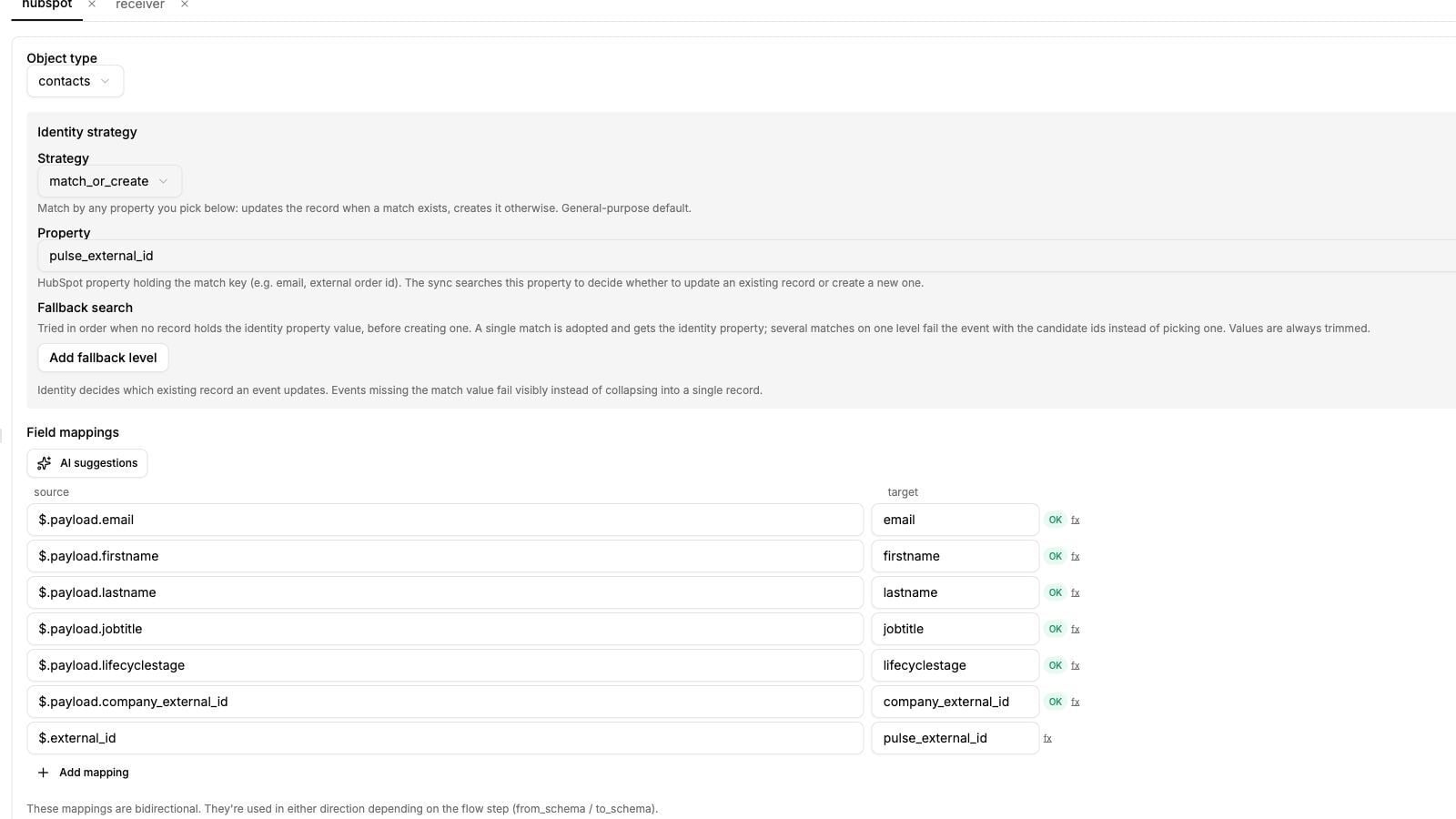Click the fx icon for firstname mapping

coord(1076,556)
